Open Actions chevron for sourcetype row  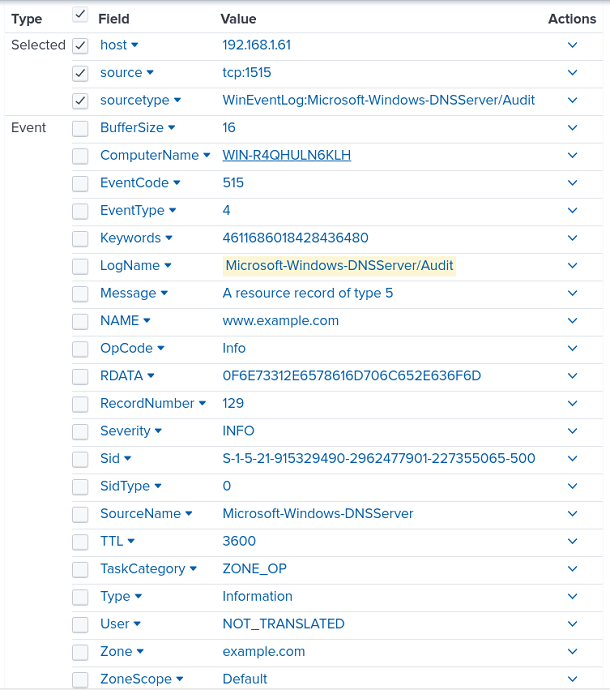point(573,100)
